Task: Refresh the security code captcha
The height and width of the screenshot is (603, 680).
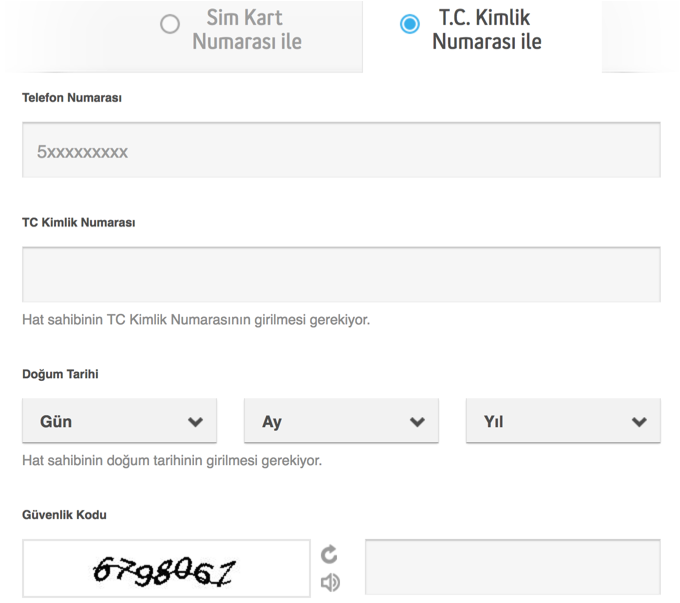Action: tap(329, 554)
